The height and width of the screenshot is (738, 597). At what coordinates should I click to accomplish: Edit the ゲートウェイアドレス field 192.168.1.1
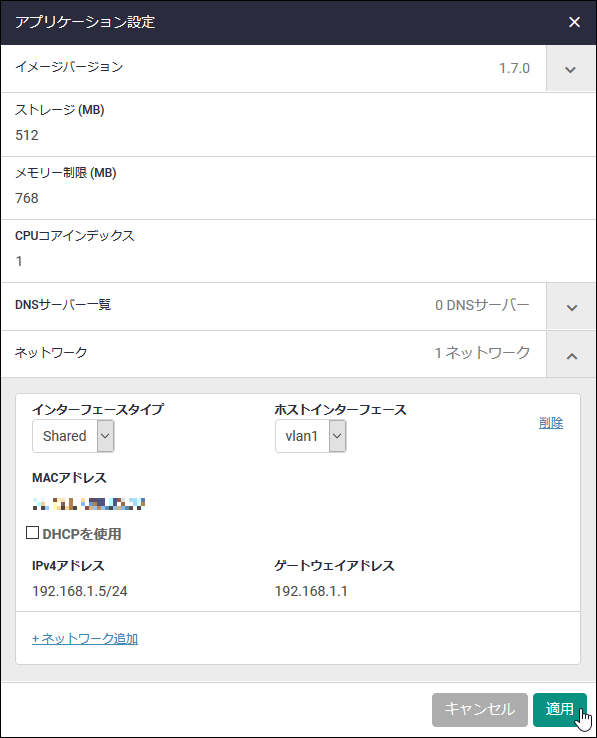[311, 591]
